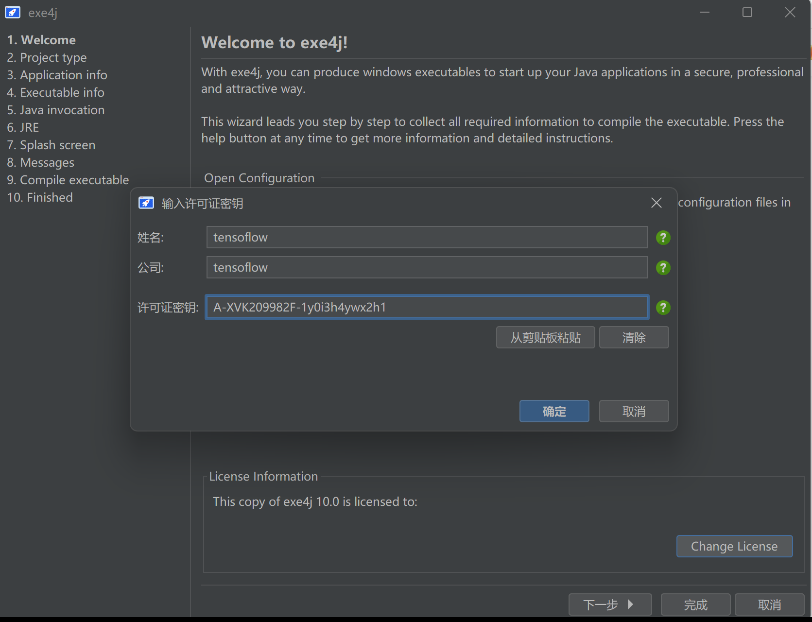This screenshot has width=812, height=622.
Task: Minimize the exe4j main window
Action: coord(701,12)
